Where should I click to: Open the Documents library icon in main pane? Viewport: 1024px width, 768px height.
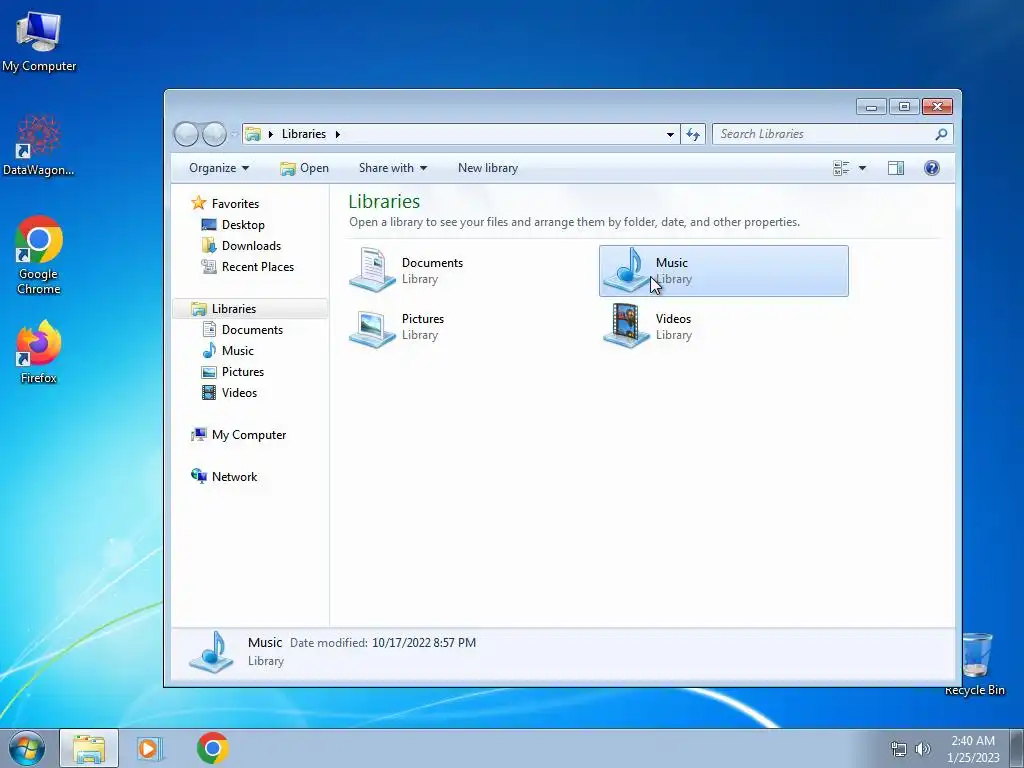[372, 270]
